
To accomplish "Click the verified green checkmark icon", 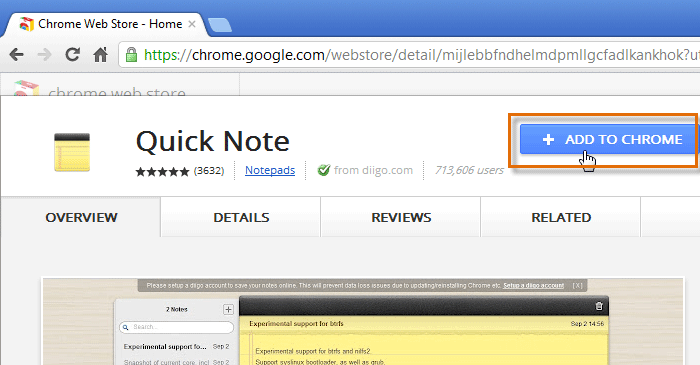I will point(324,170).
